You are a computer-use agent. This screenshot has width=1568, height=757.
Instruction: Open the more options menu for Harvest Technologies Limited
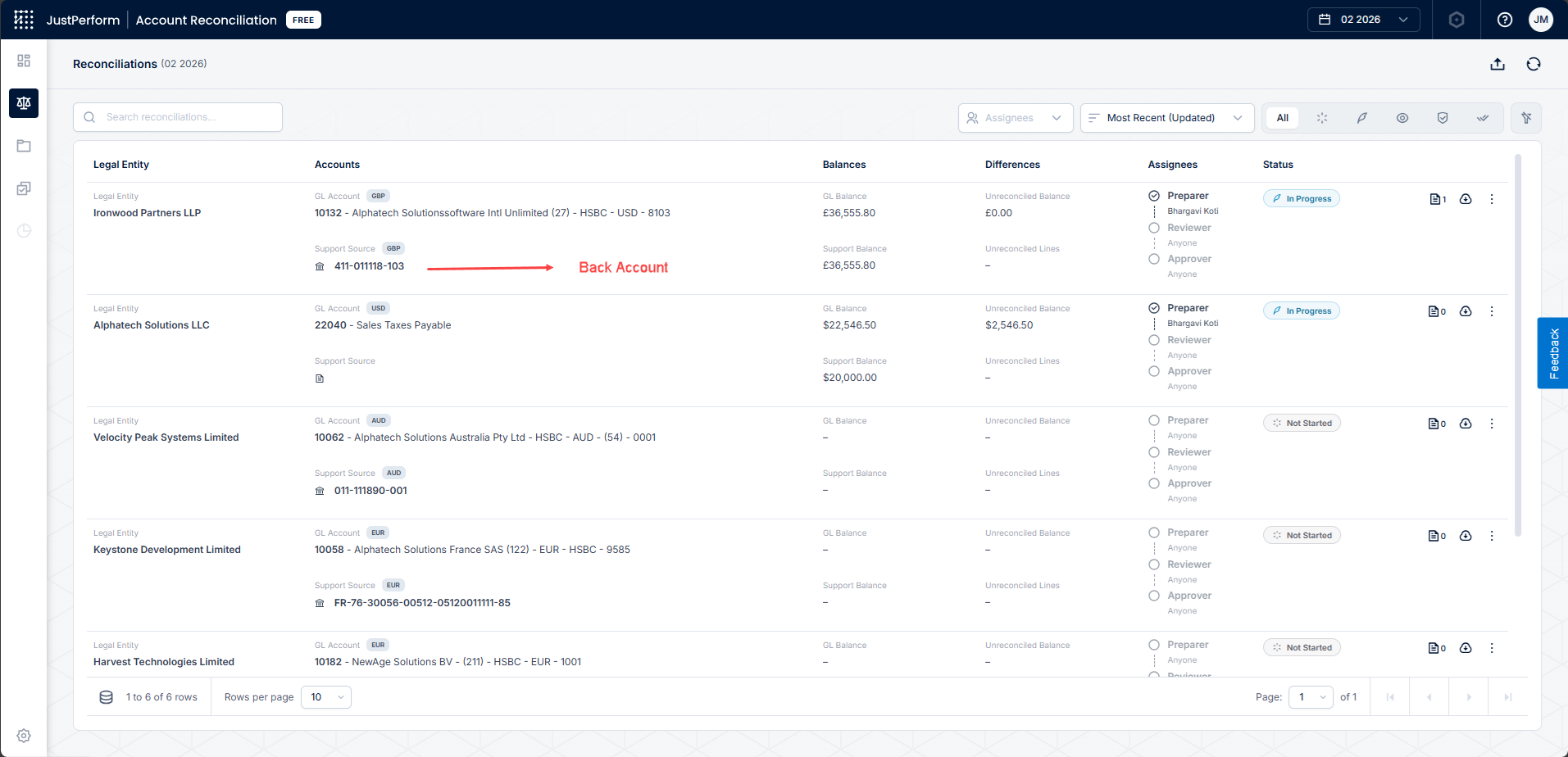point(1492,648)
